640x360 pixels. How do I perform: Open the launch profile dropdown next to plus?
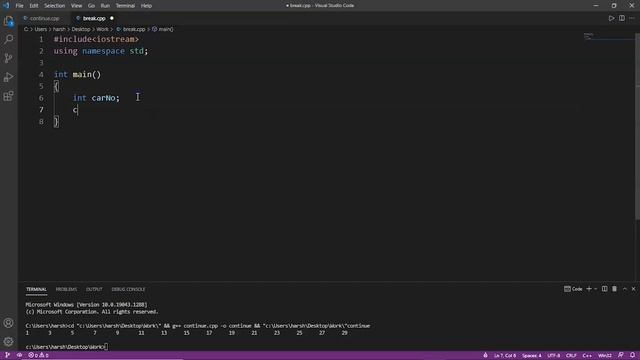tap(596, 289)
